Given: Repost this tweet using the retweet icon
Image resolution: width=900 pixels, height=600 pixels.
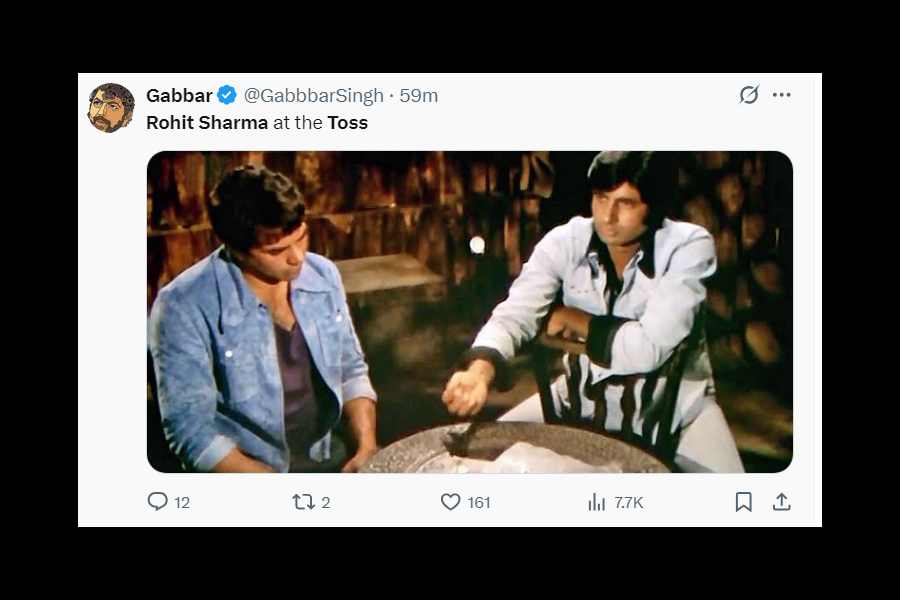Looking at the screenshot, I should (x=303, y=502).
